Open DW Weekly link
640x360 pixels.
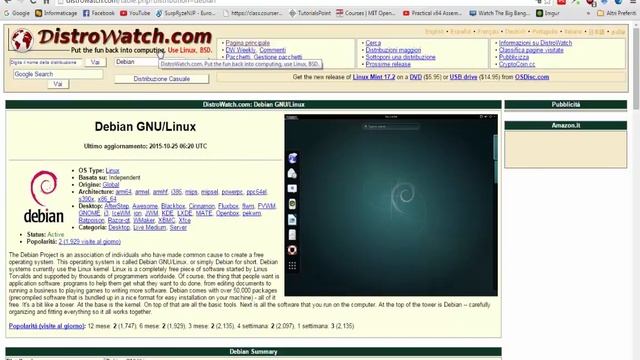click(x=240, y=50)
